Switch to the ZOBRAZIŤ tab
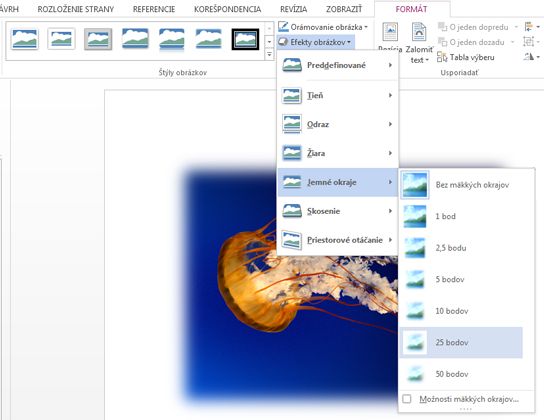Image resolution: width=544 pixels, height=420 pixels. [x=344, y=9]
